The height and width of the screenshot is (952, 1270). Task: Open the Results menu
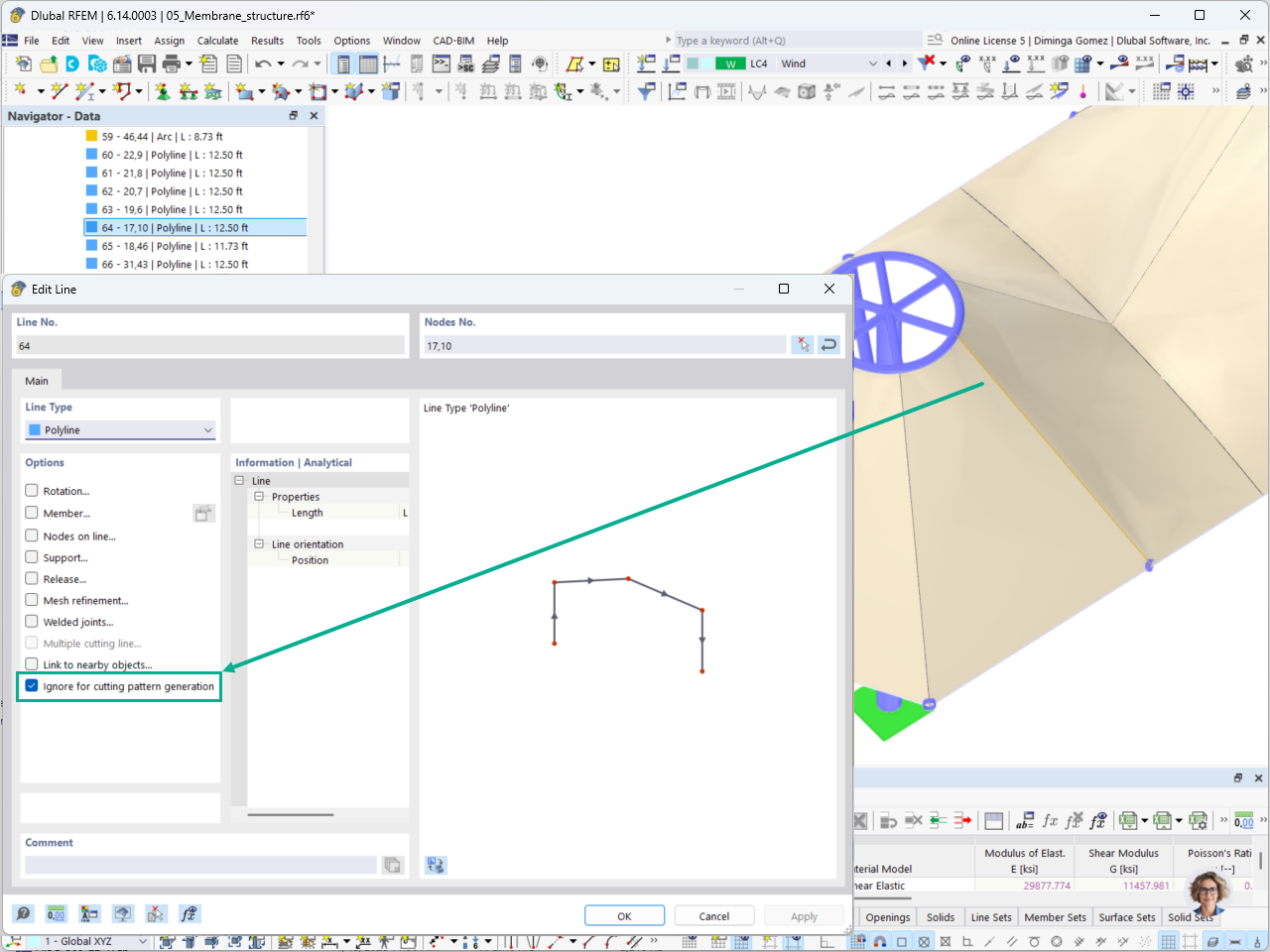point(267,41)
